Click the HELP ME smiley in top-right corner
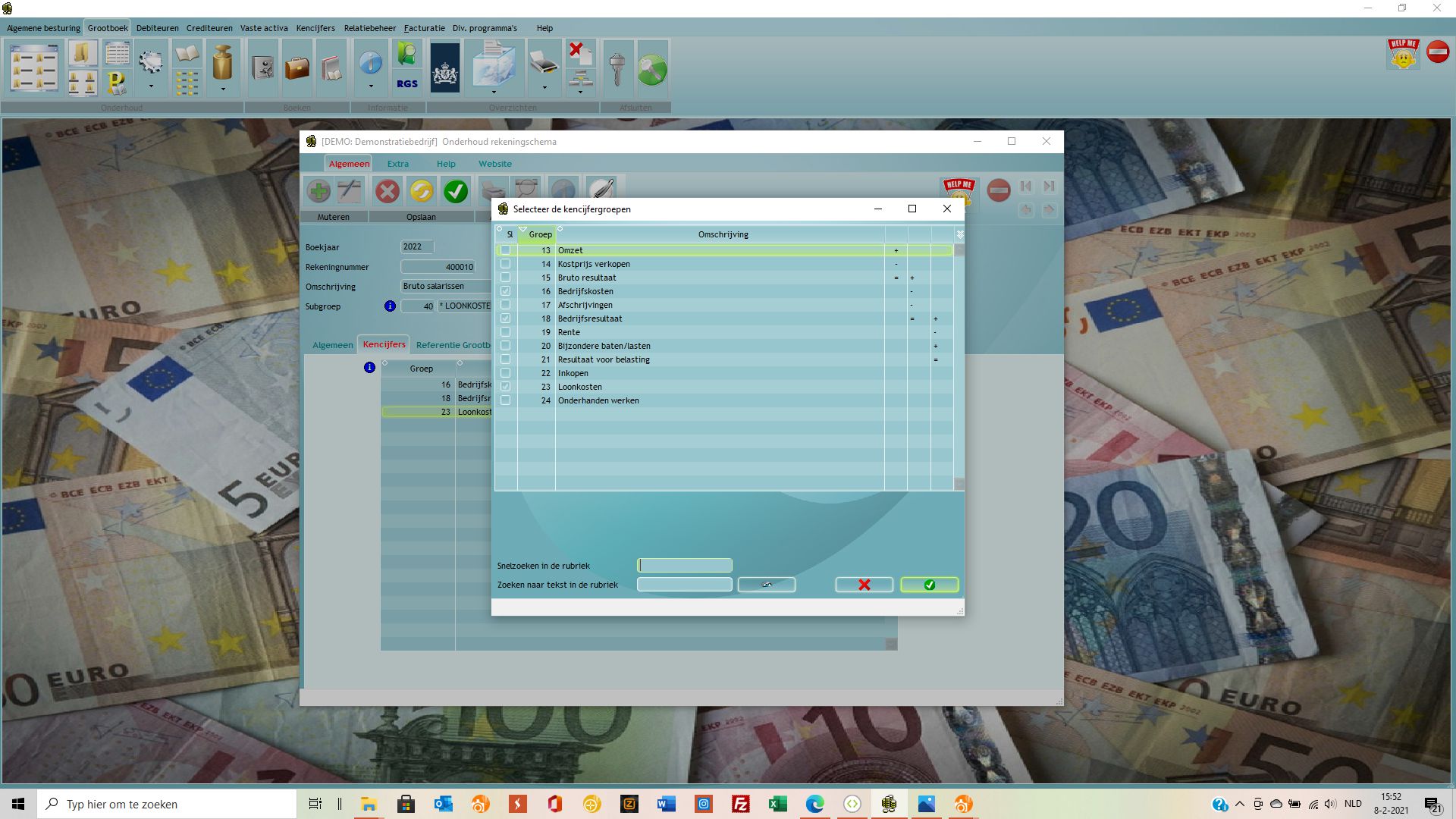Image resolution: width=1456 pixels, height=819 pixels. [x=1403, y=54]
